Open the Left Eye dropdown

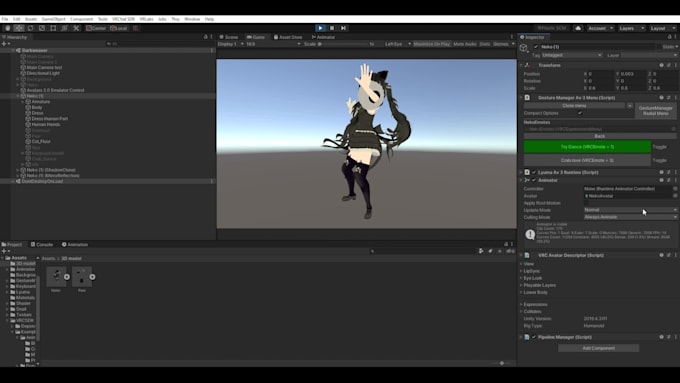[398, 44]
